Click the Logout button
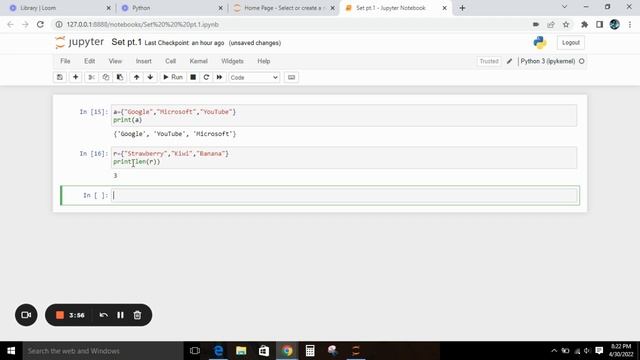Screen dimensions: 640x360 [571, 42]
